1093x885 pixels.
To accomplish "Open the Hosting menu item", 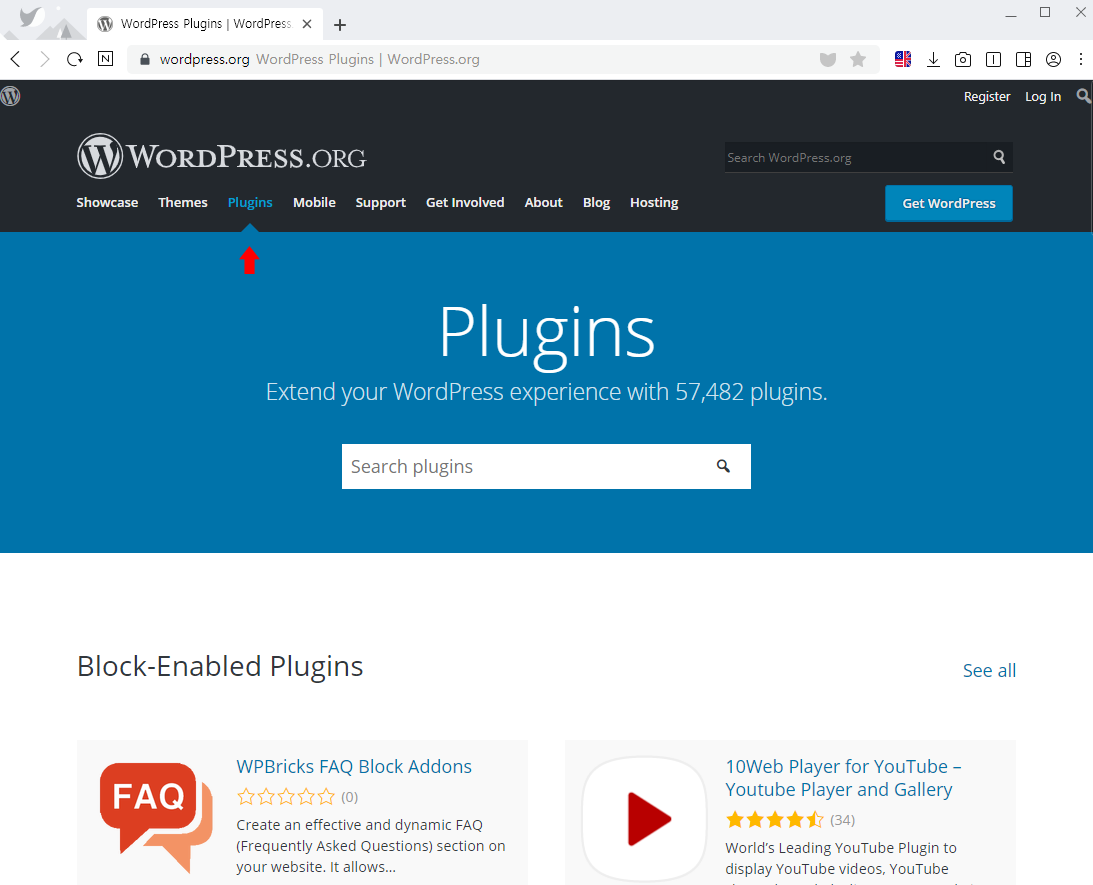I will [x=654, y=203].
